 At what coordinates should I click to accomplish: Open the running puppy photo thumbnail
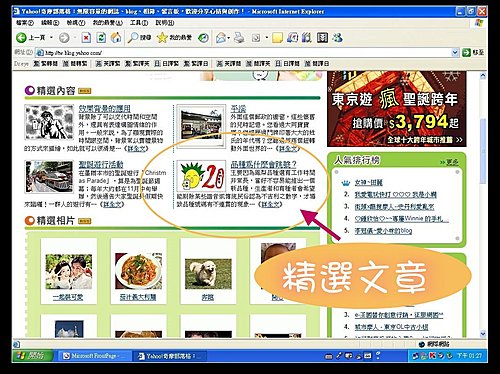208,274
